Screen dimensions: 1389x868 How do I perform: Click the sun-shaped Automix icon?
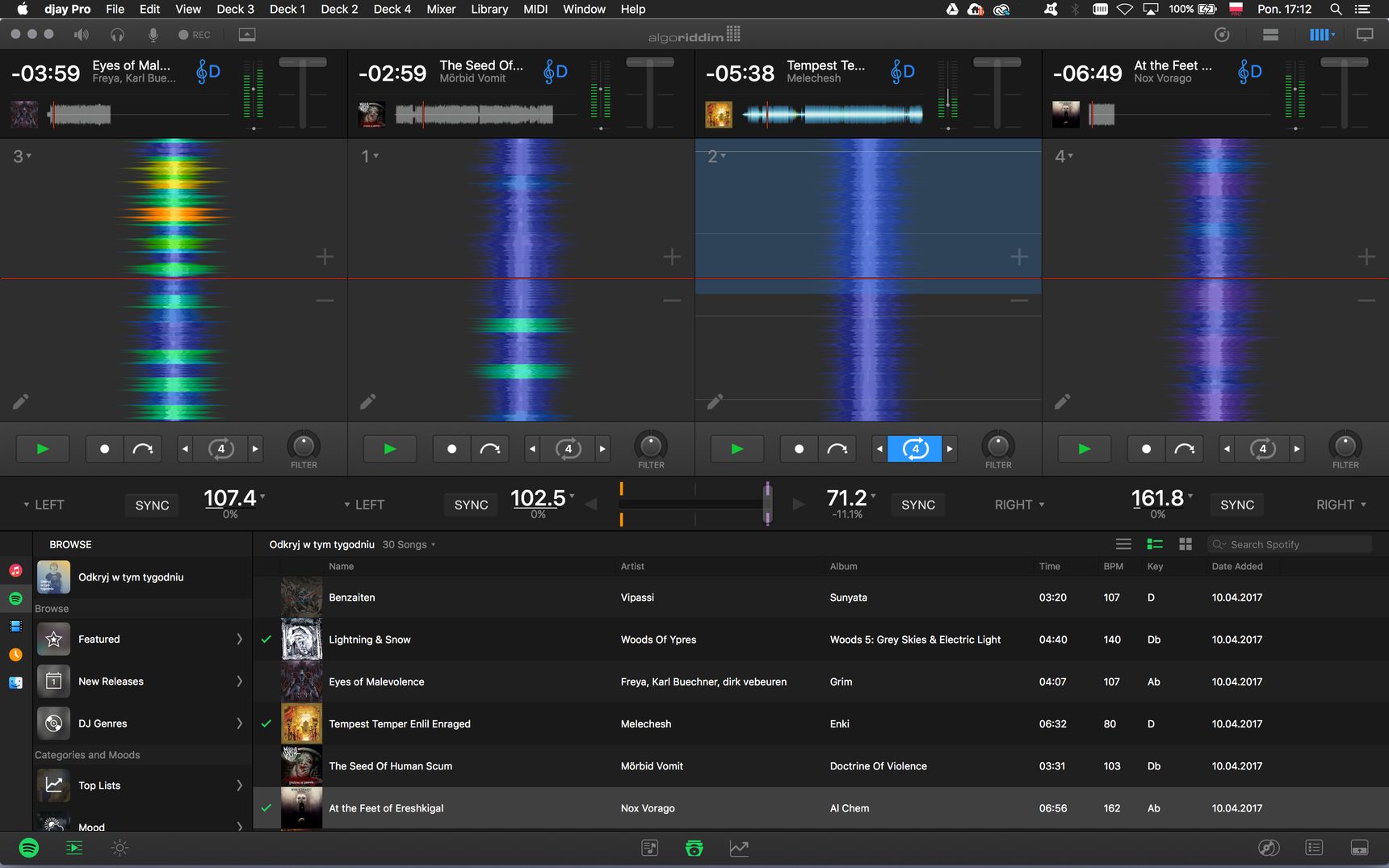120,848
